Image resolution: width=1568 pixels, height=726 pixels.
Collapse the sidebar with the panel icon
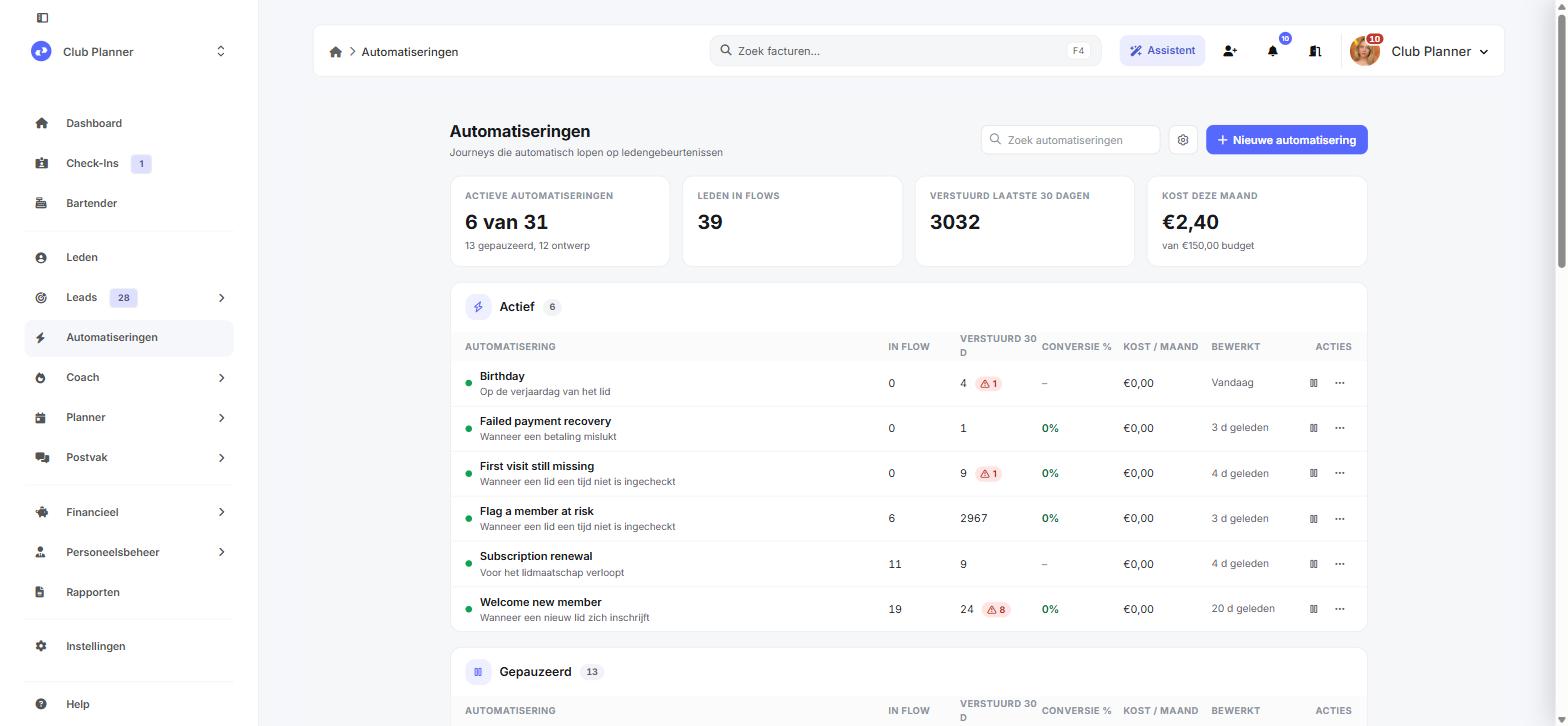(42, 18)
